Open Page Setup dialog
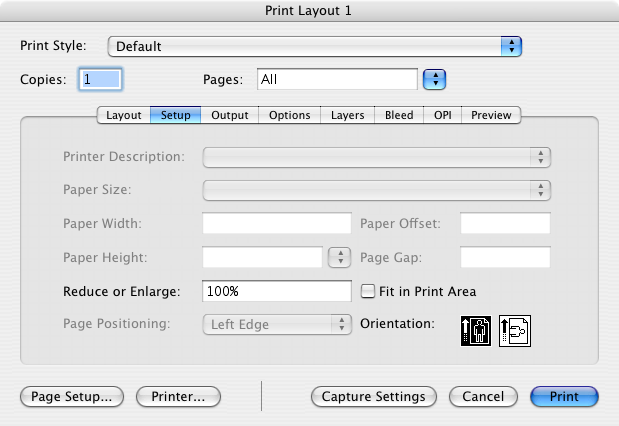This screenshot has width=619, height=426. click(x=72, y=397)
